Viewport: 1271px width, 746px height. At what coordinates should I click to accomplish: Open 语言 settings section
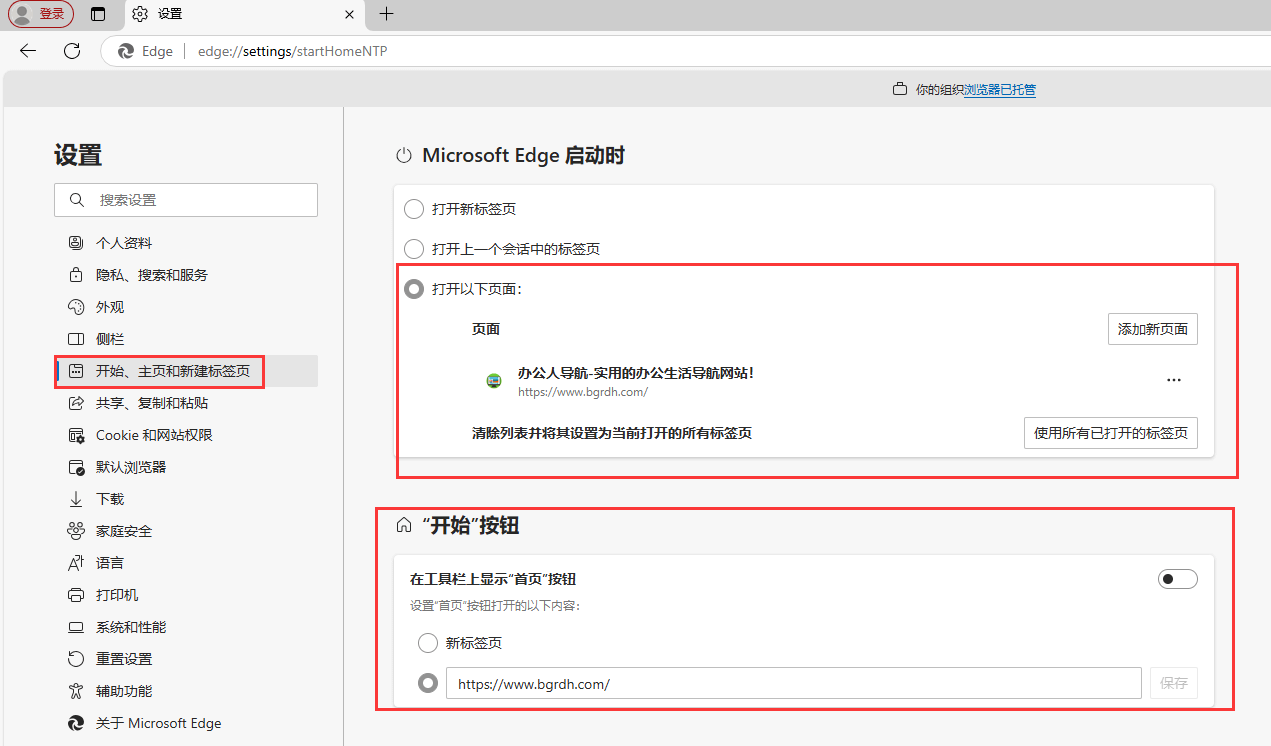pos(186,563)
